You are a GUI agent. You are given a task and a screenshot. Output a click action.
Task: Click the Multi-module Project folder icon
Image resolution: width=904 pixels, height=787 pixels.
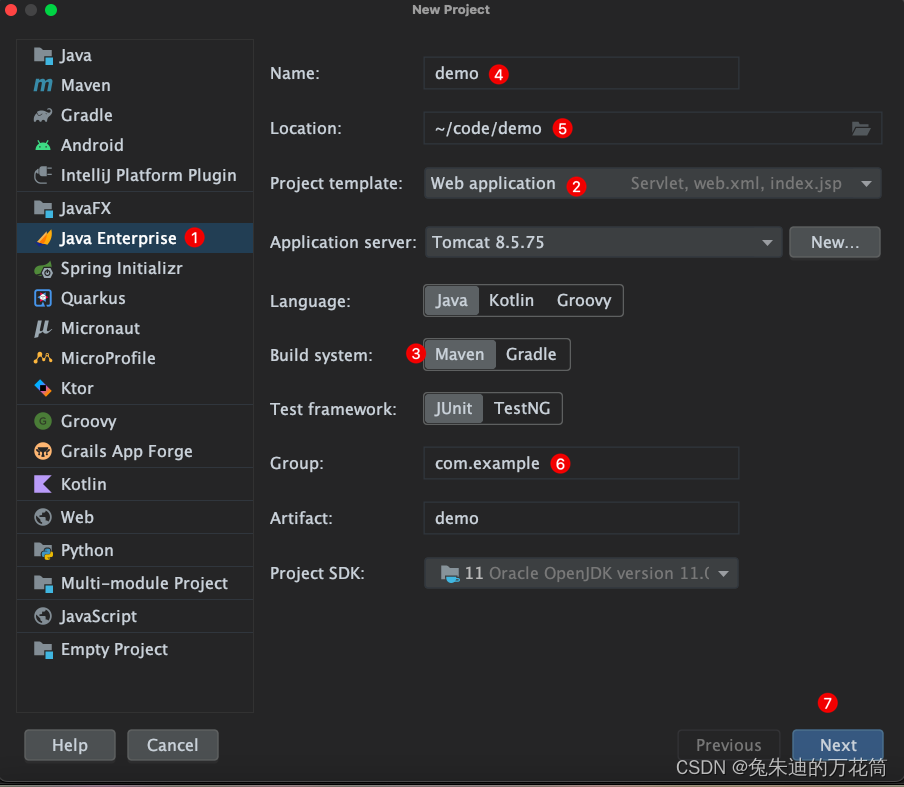(43, 583)
